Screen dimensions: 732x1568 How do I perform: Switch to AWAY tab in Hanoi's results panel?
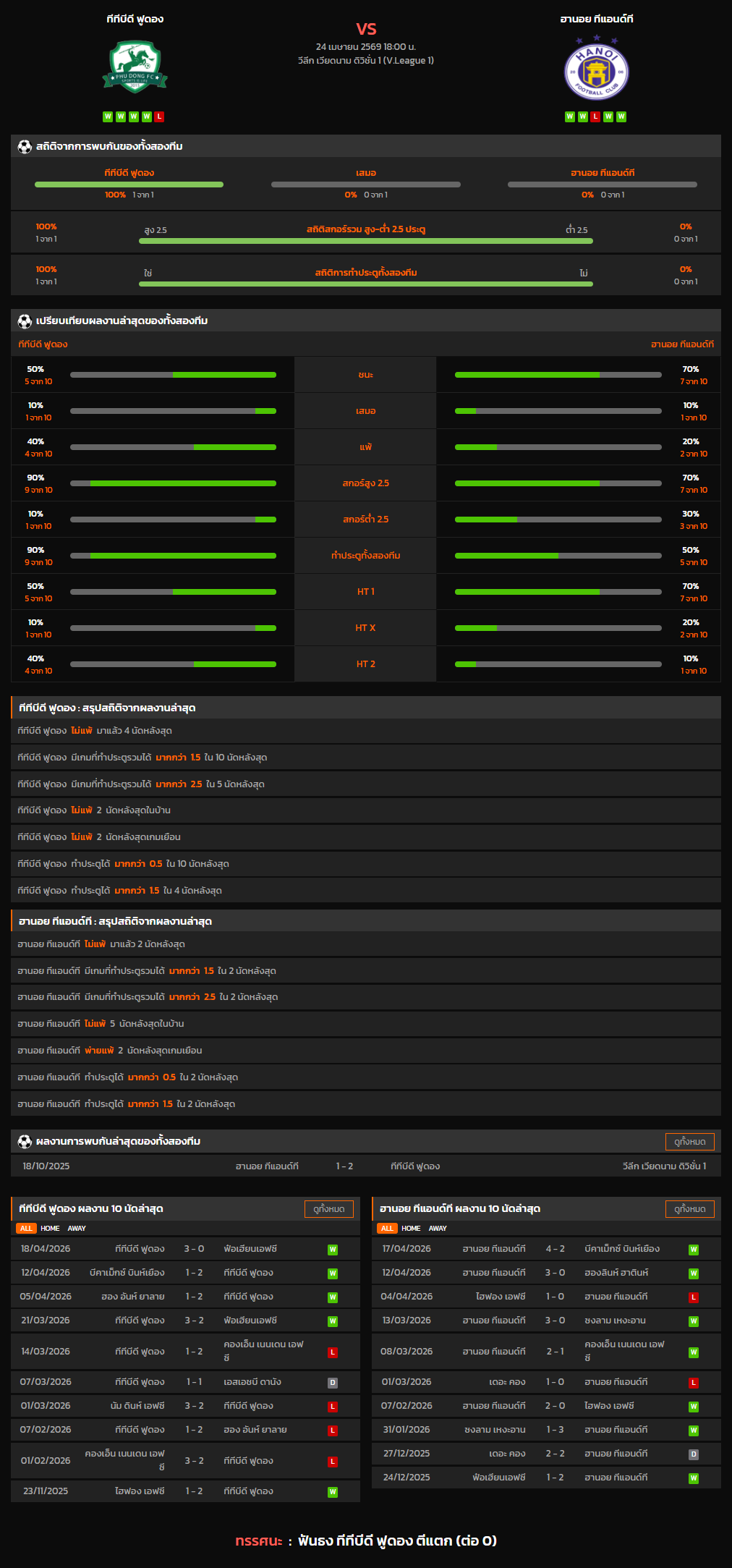(438, 1229)
